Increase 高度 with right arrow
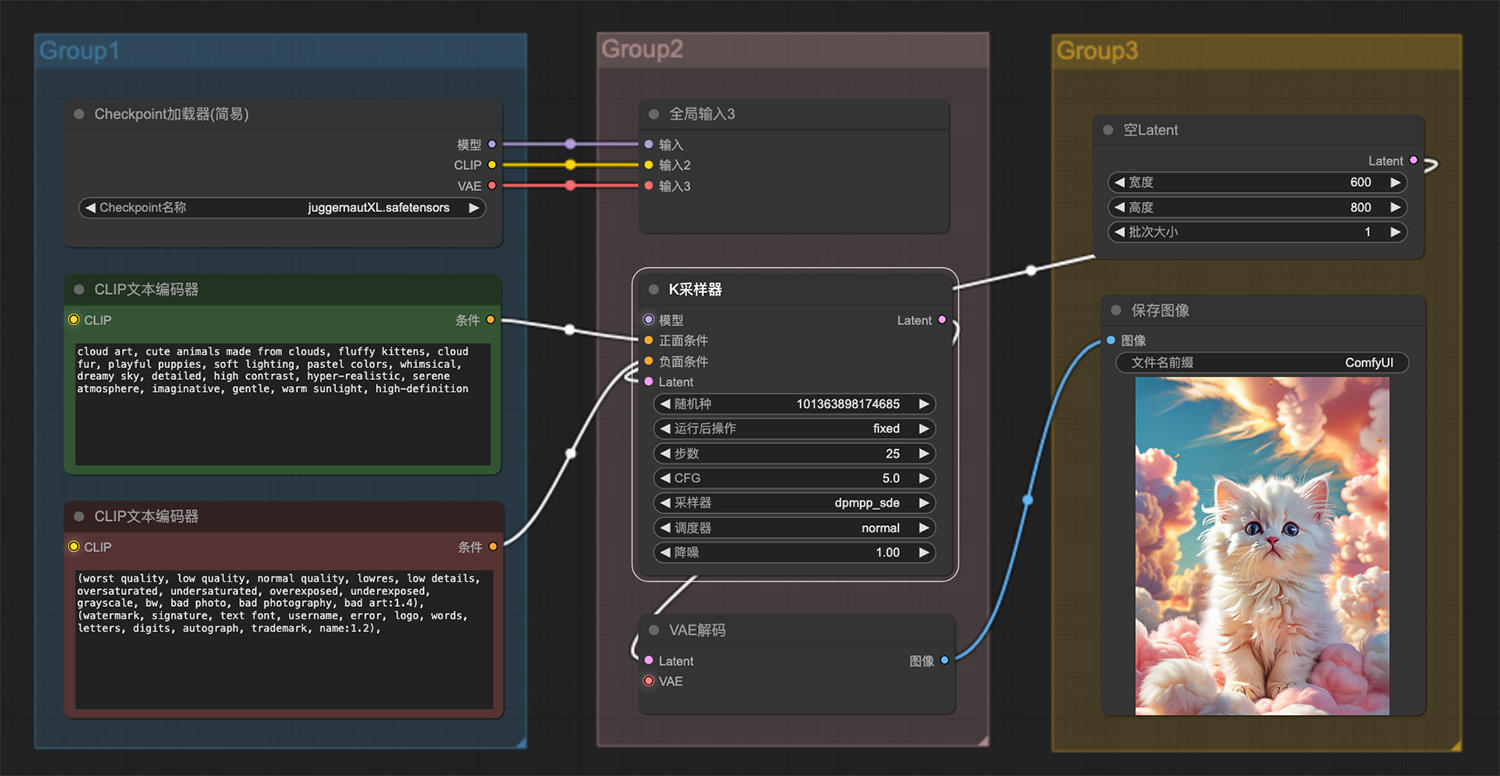Viewport: 1500px width, 776px height. pos(1395,207)
